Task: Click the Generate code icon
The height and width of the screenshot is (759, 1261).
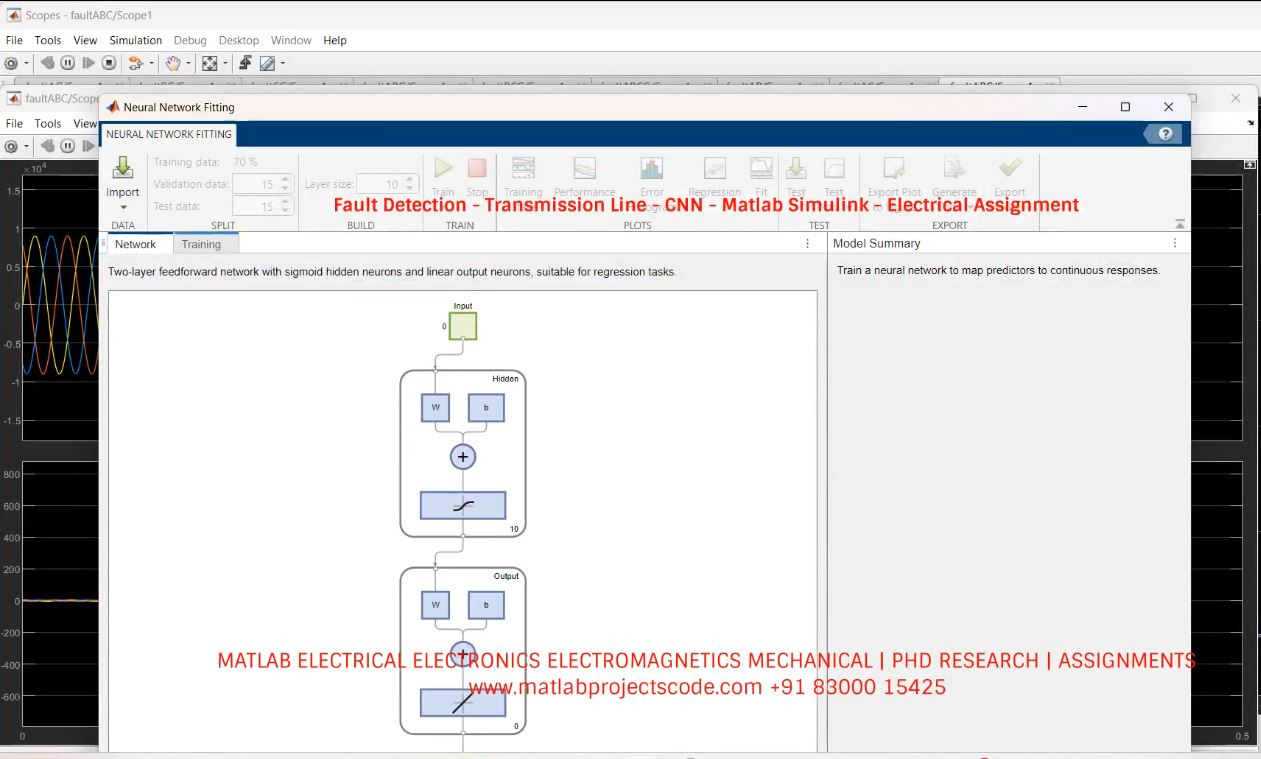Action: pyautogui.click(x=955, y=170)
